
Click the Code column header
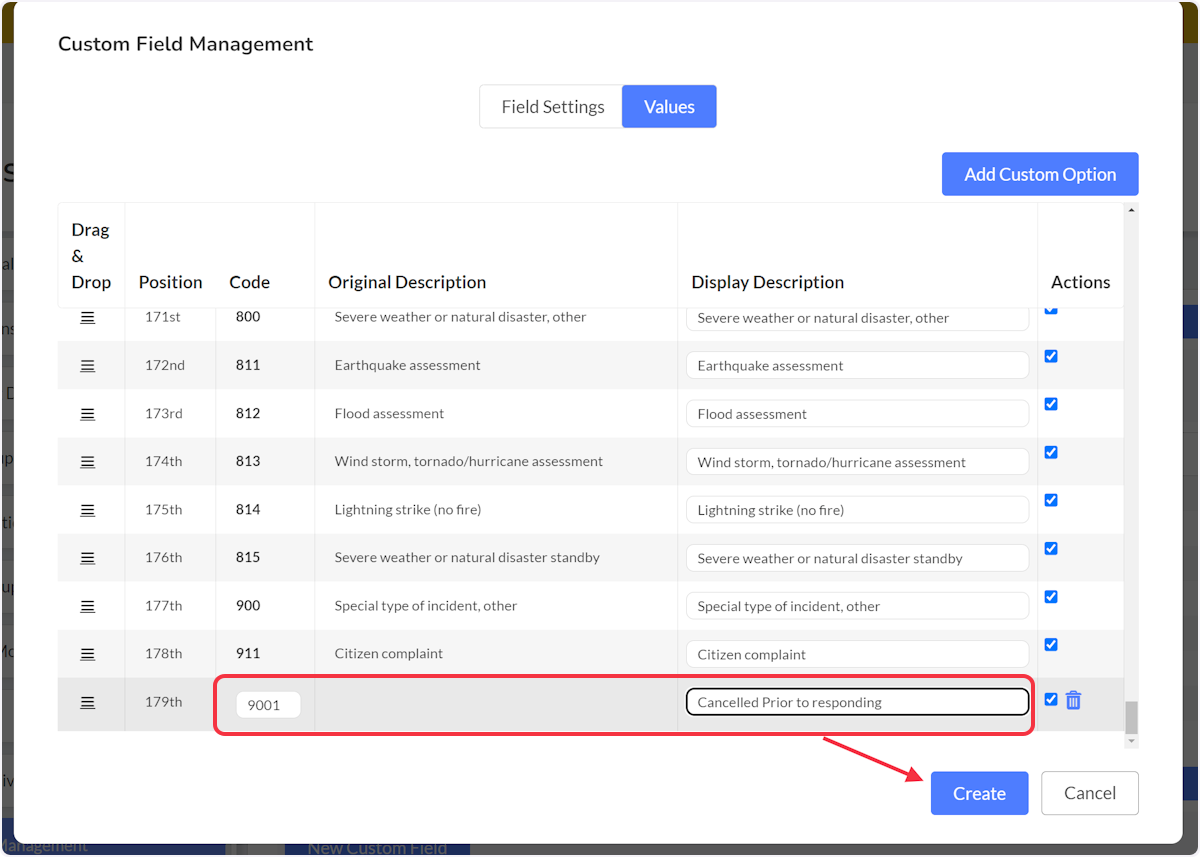click(x=249, y=282)
